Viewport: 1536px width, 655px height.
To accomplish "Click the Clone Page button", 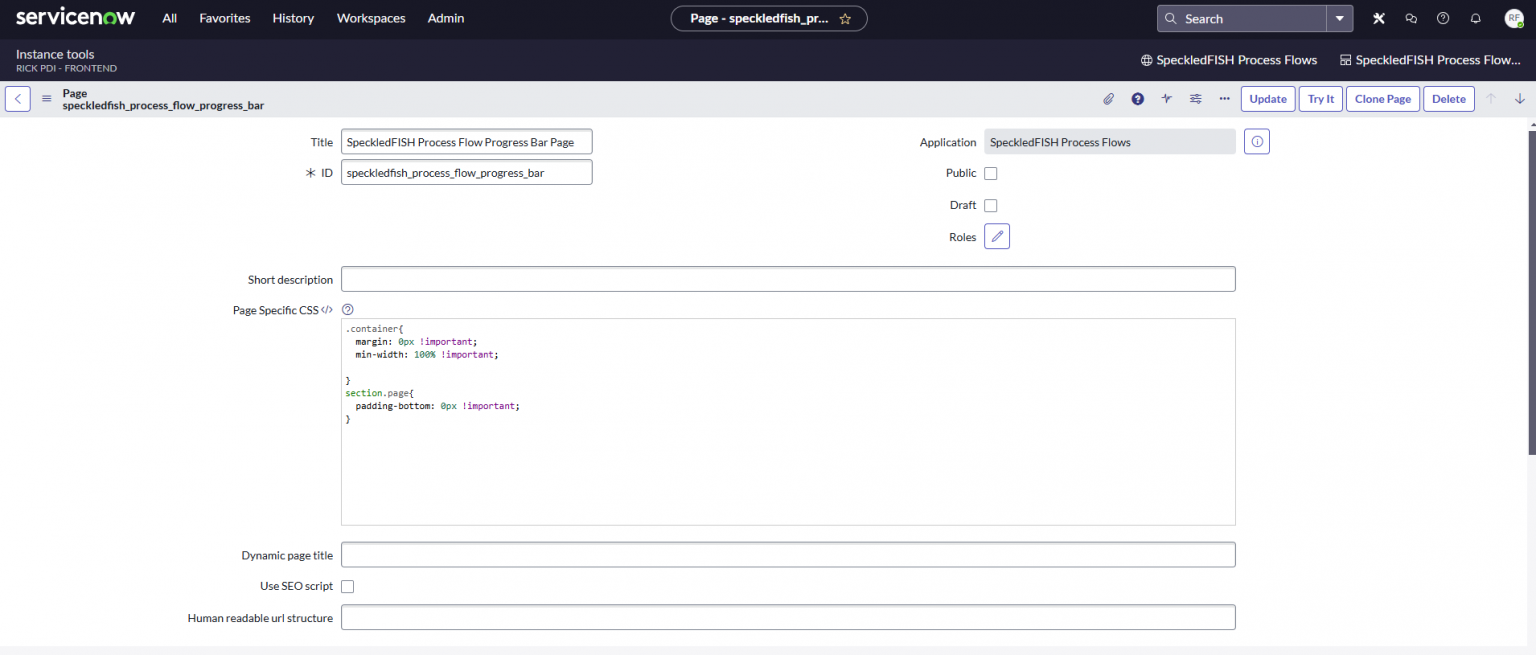I will tap(1382, 98).
